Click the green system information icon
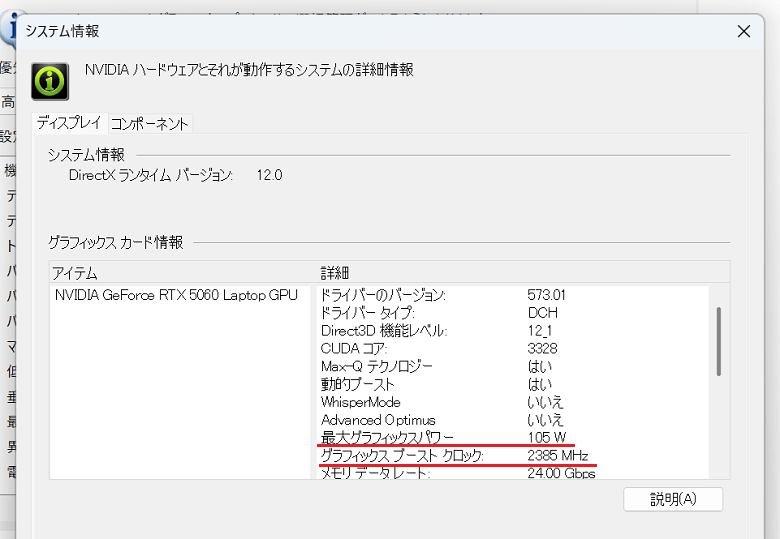Viewport: 780px width, 539px height. pos(50,82)
